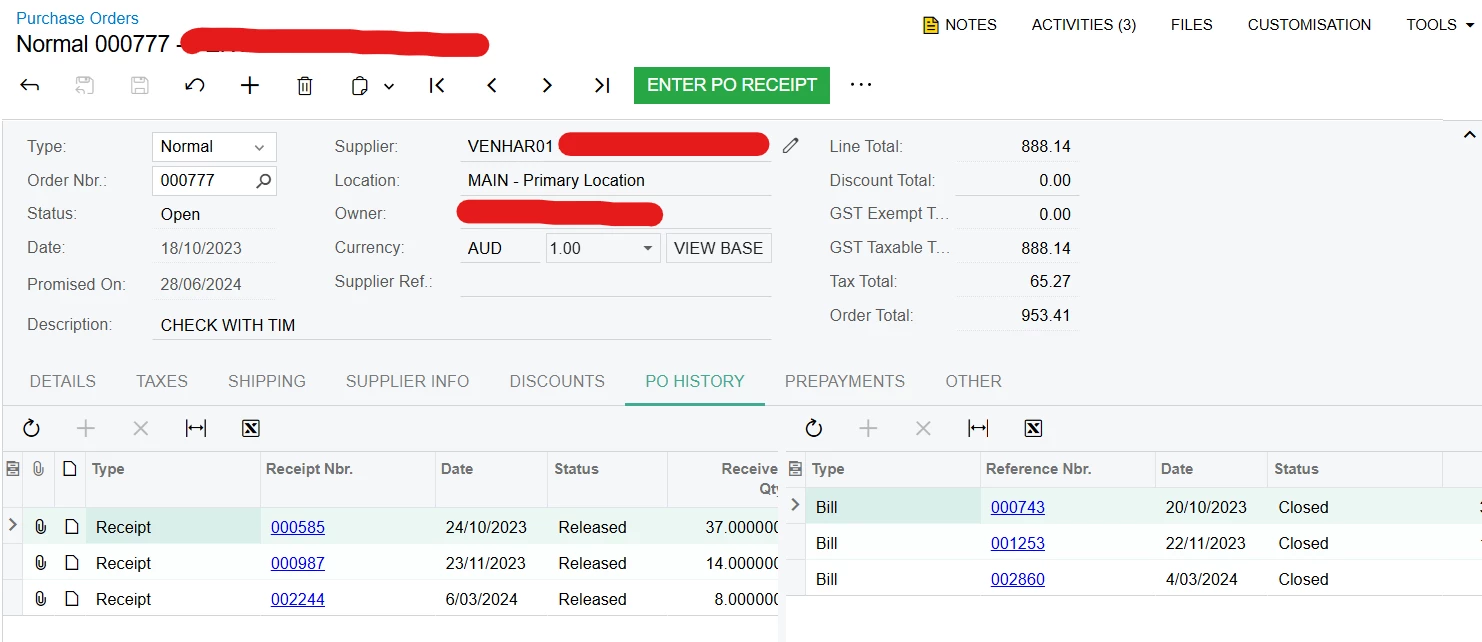Click the ENTER PO RECEIPT button
The height and width of the screenshot is (642, 1482).
pos(732,85)
